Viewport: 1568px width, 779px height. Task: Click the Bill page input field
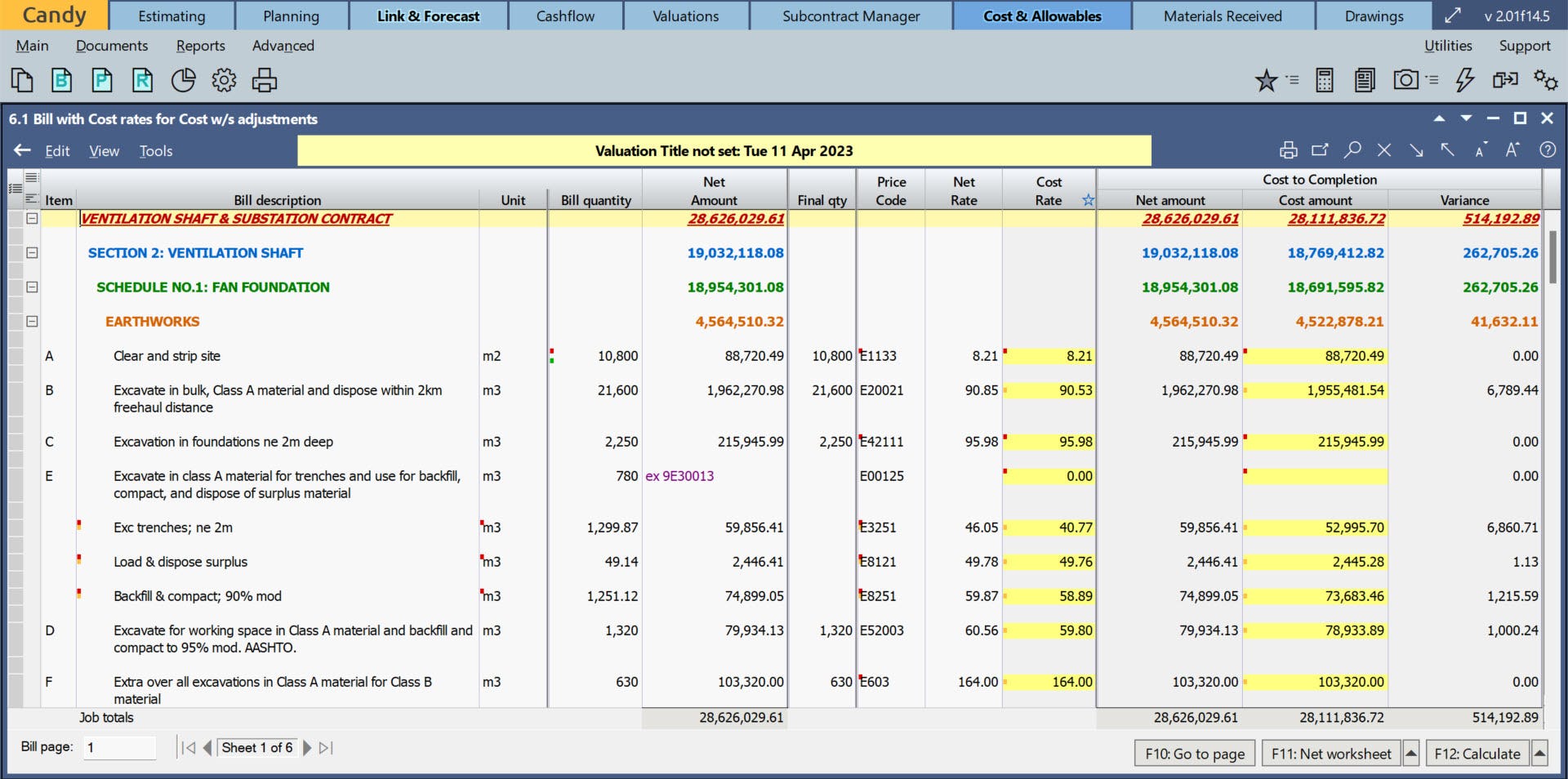point(119,747)
